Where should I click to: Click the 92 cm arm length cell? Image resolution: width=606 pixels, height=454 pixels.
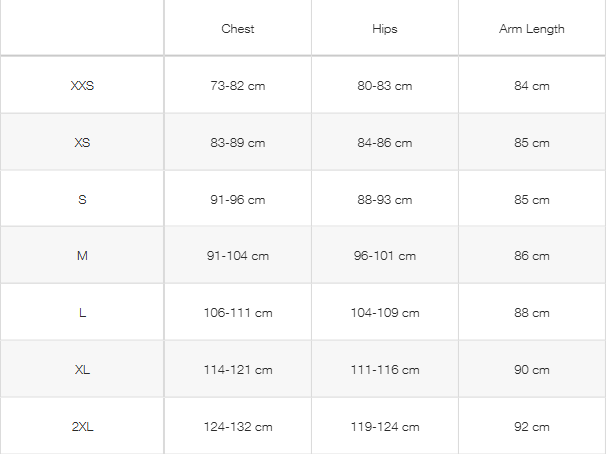(532, 427)
